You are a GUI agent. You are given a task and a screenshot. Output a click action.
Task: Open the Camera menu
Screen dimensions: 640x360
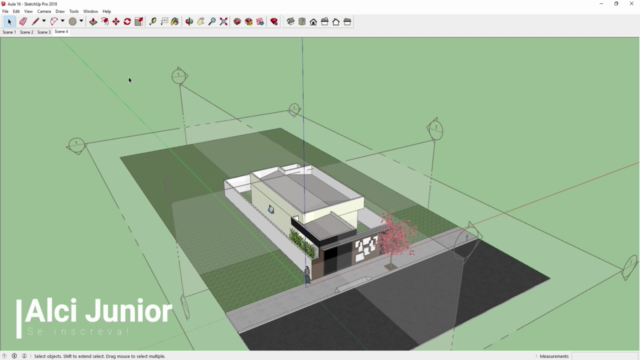44,11
